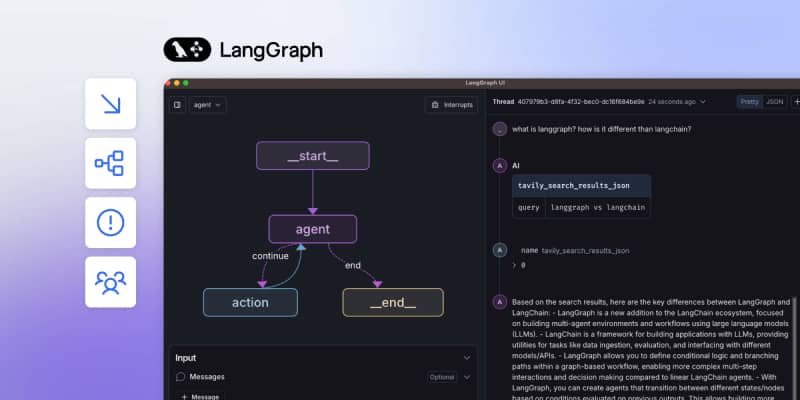The image size is (800, 400).
Task: Select the agent node in the graph
Action: (x=313, y=229)
